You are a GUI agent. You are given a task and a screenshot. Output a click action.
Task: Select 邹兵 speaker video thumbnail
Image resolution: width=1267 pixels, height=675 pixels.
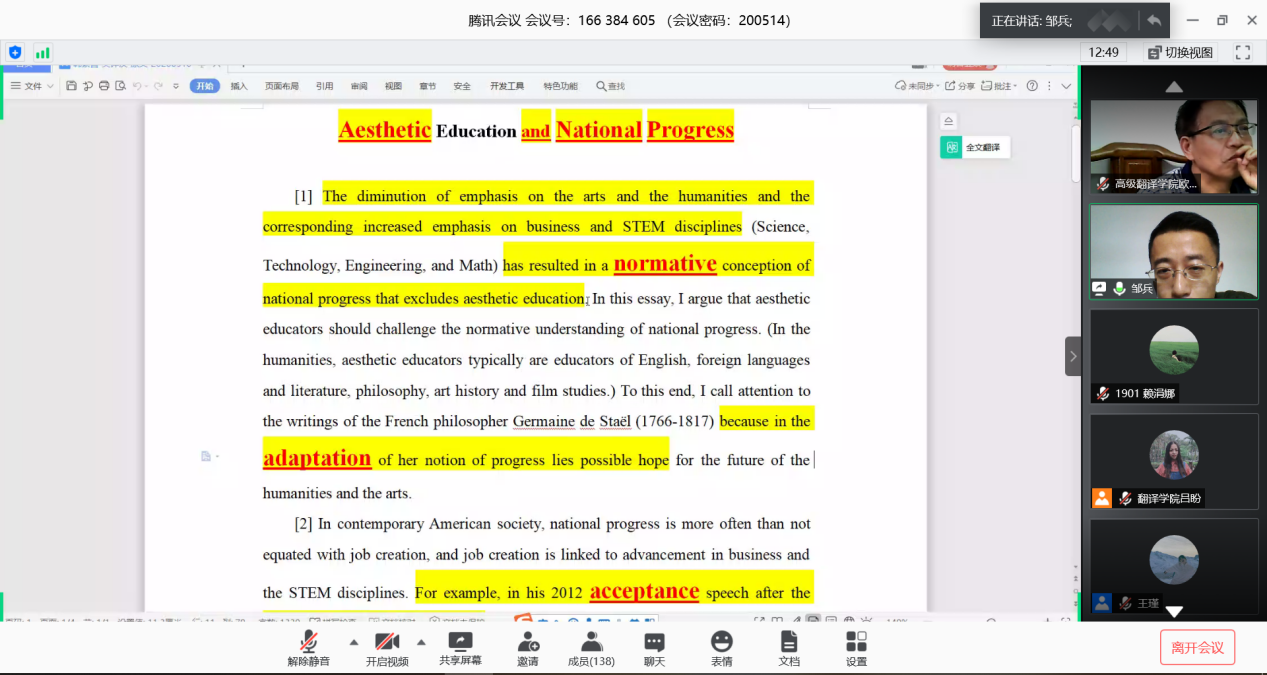1174,251
